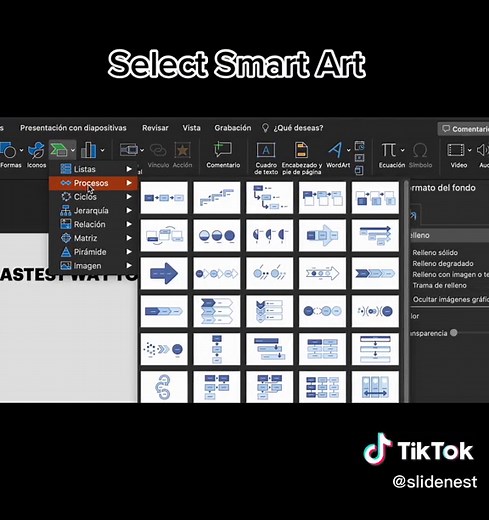Collapse the Relleno section header
Viewport: 489px width, 520px height.
point(449,235)
